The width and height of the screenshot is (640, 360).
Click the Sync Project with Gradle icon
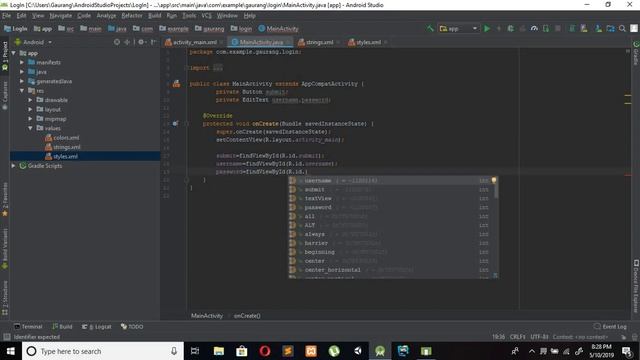click(x=572, y=29)
